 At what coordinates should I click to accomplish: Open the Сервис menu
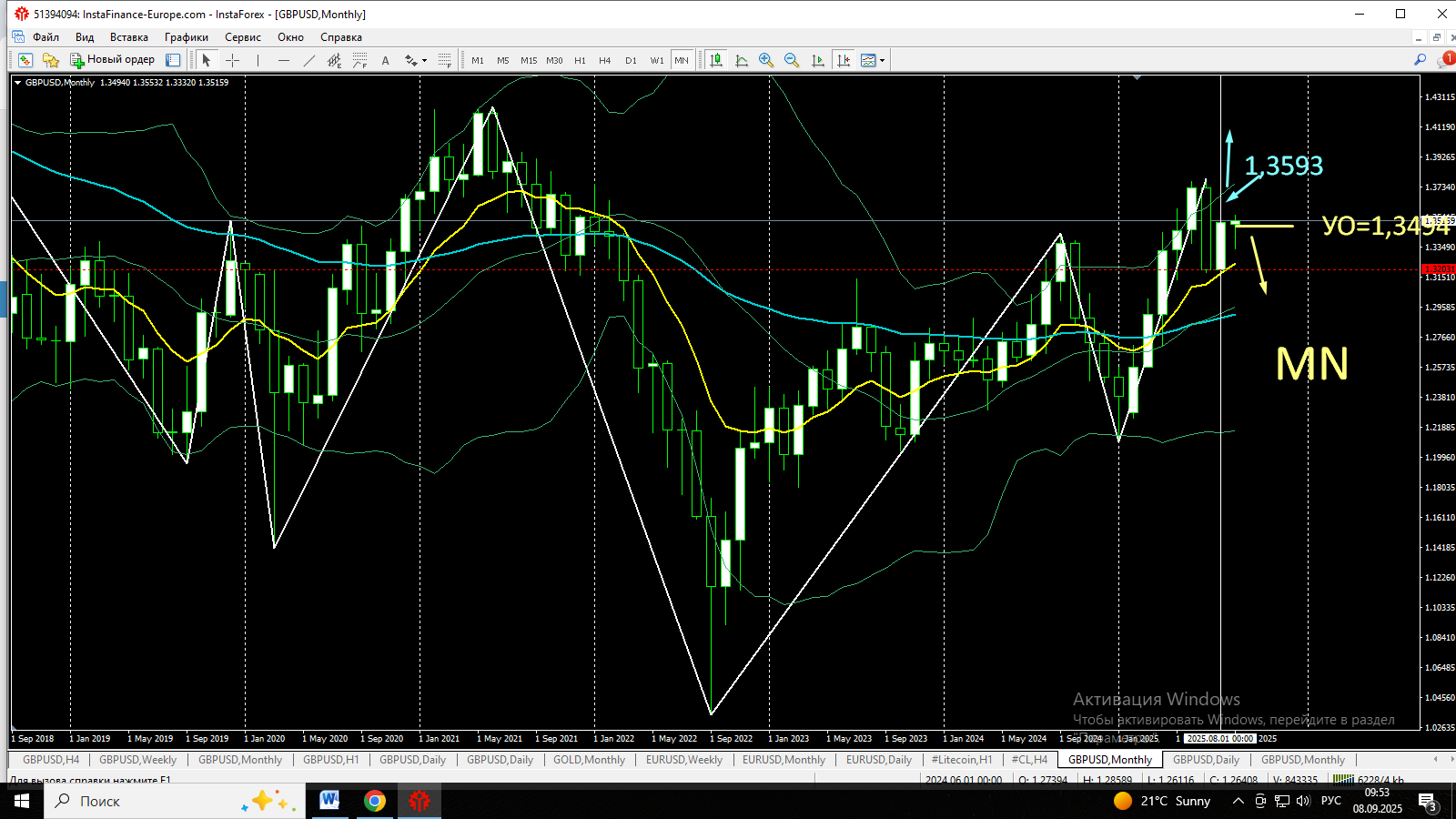pos(243,37)
